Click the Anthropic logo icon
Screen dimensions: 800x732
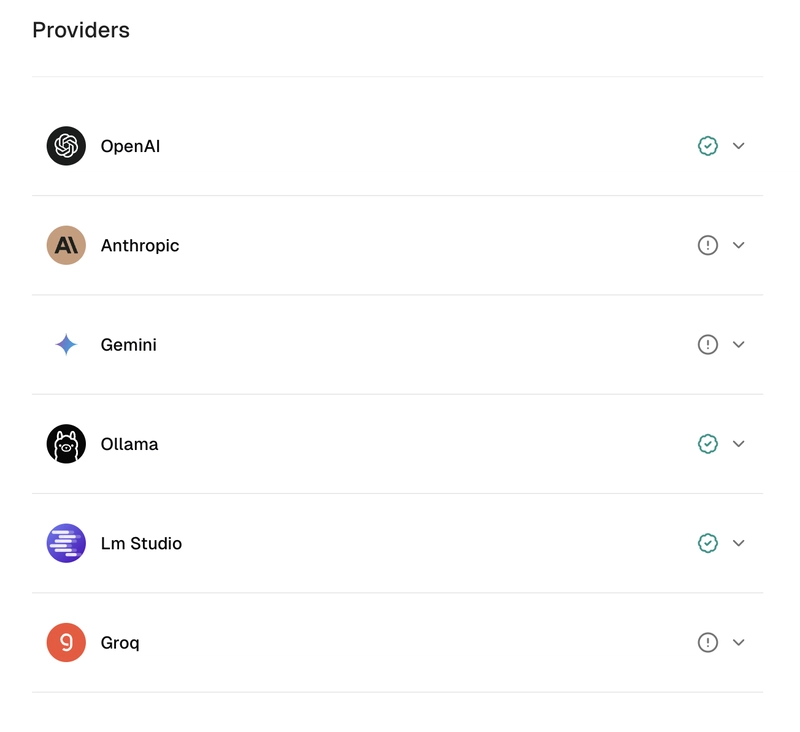[x=66, y=245]
